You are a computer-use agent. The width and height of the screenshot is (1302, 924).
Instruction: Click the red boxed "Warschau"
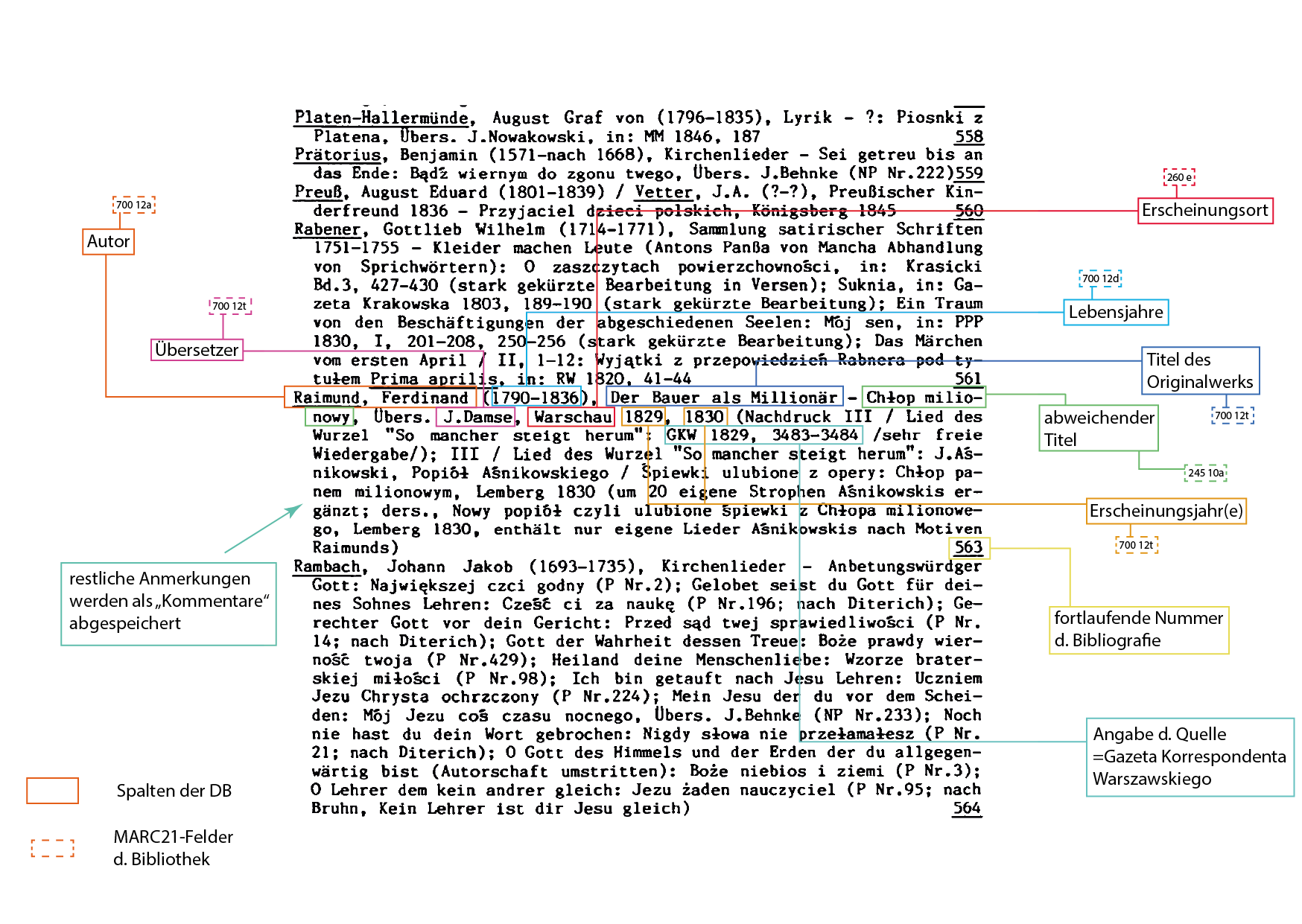[x=571, y=417]
